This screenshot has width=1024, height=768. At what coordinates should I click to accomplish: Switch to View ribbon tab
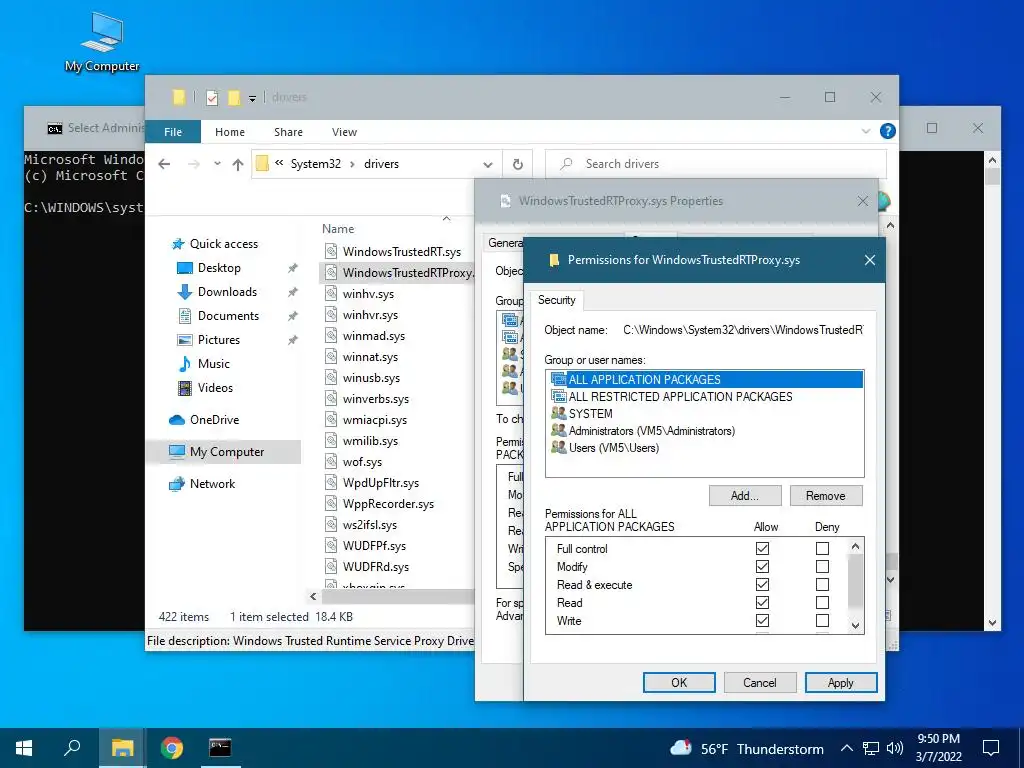[x=344, y=132]
